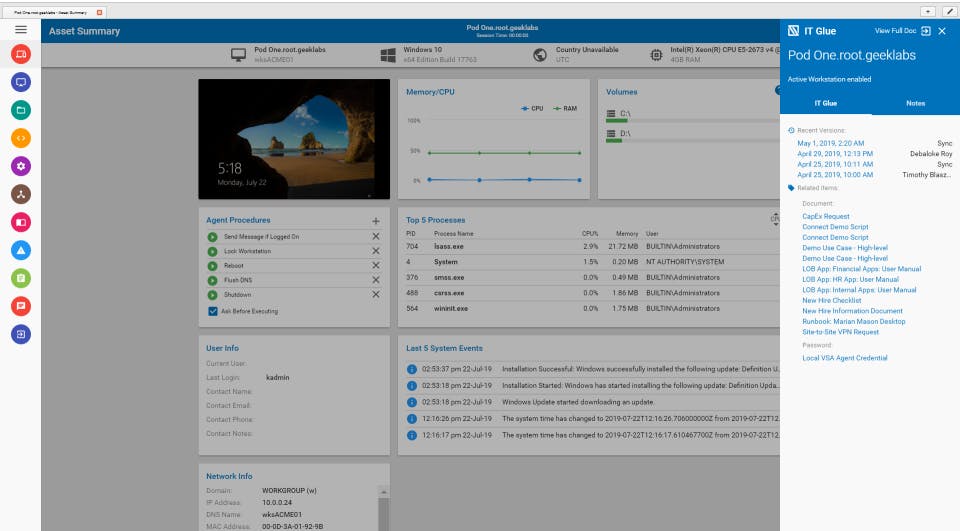960x531 pixels.
Task: Open the CapEx Request document link
Action: [825, 216]
